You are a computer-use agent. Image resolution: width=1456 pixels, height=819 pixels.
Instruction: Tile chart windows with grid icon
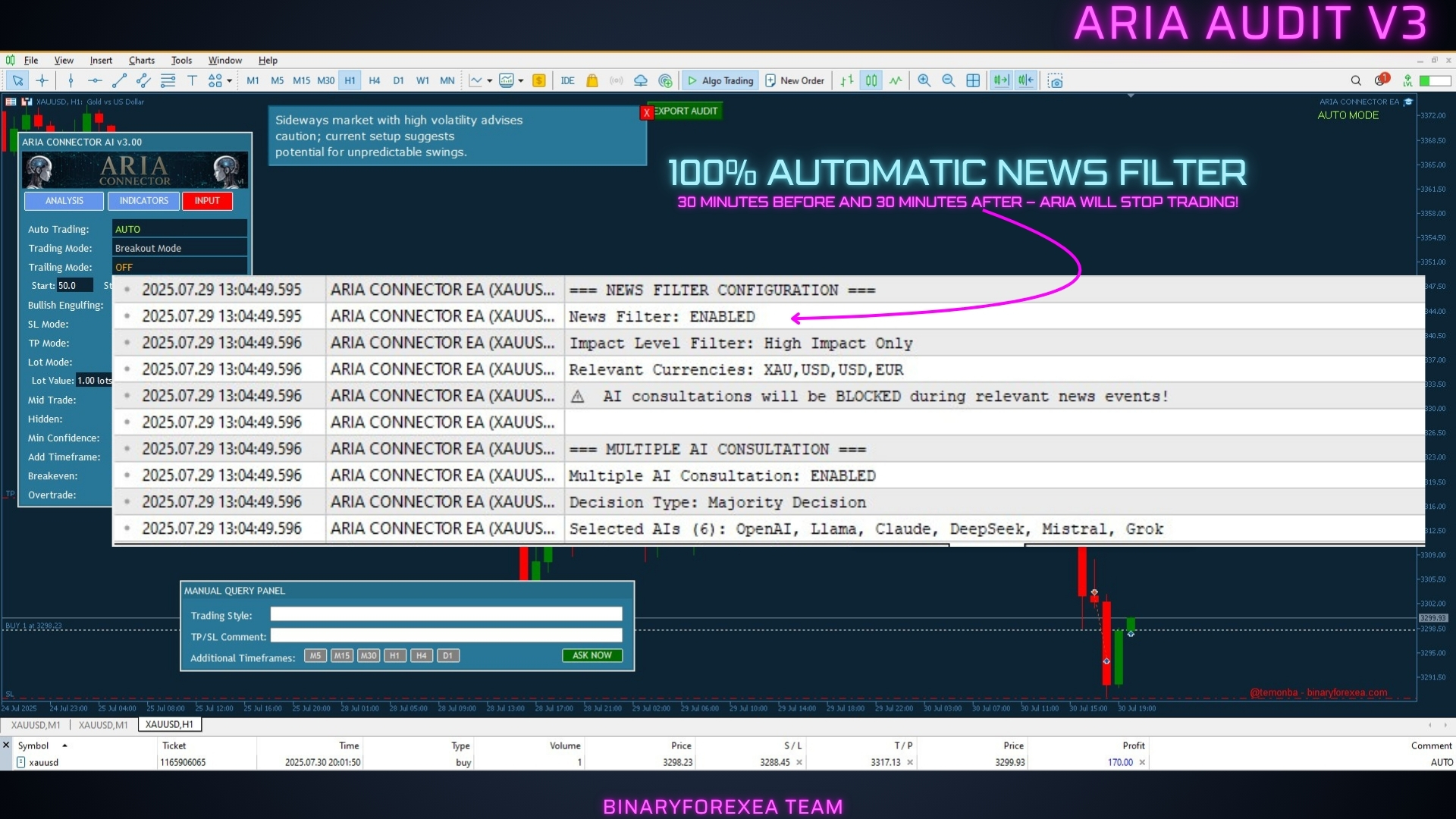[x=973, y=80]
